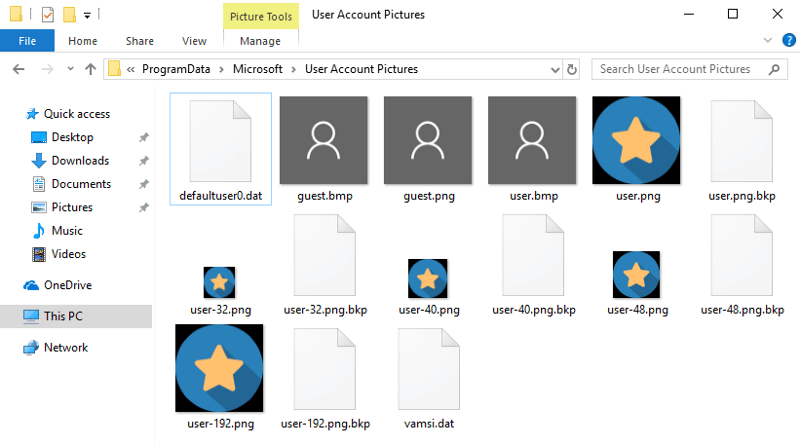Select the user-192.png large star image

(x=219, y=368)
